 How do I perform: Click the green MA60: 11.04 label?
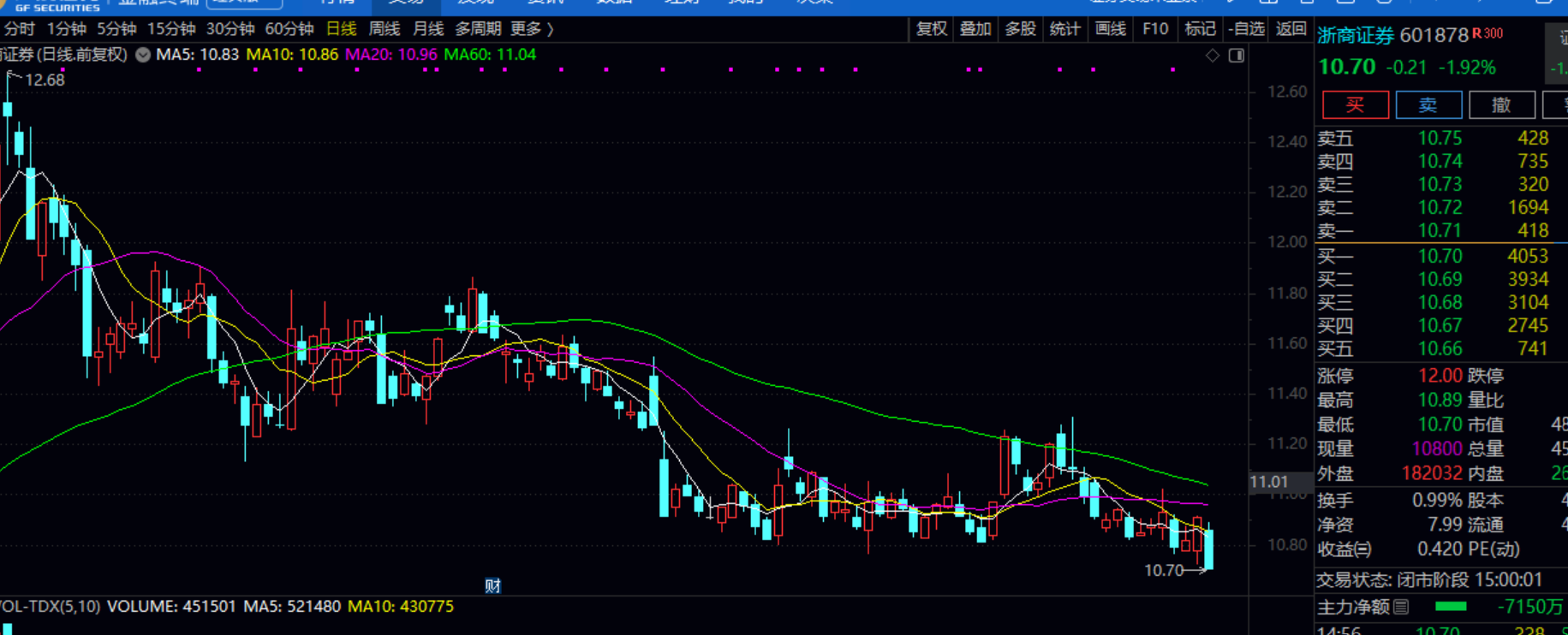coord(490,55)
